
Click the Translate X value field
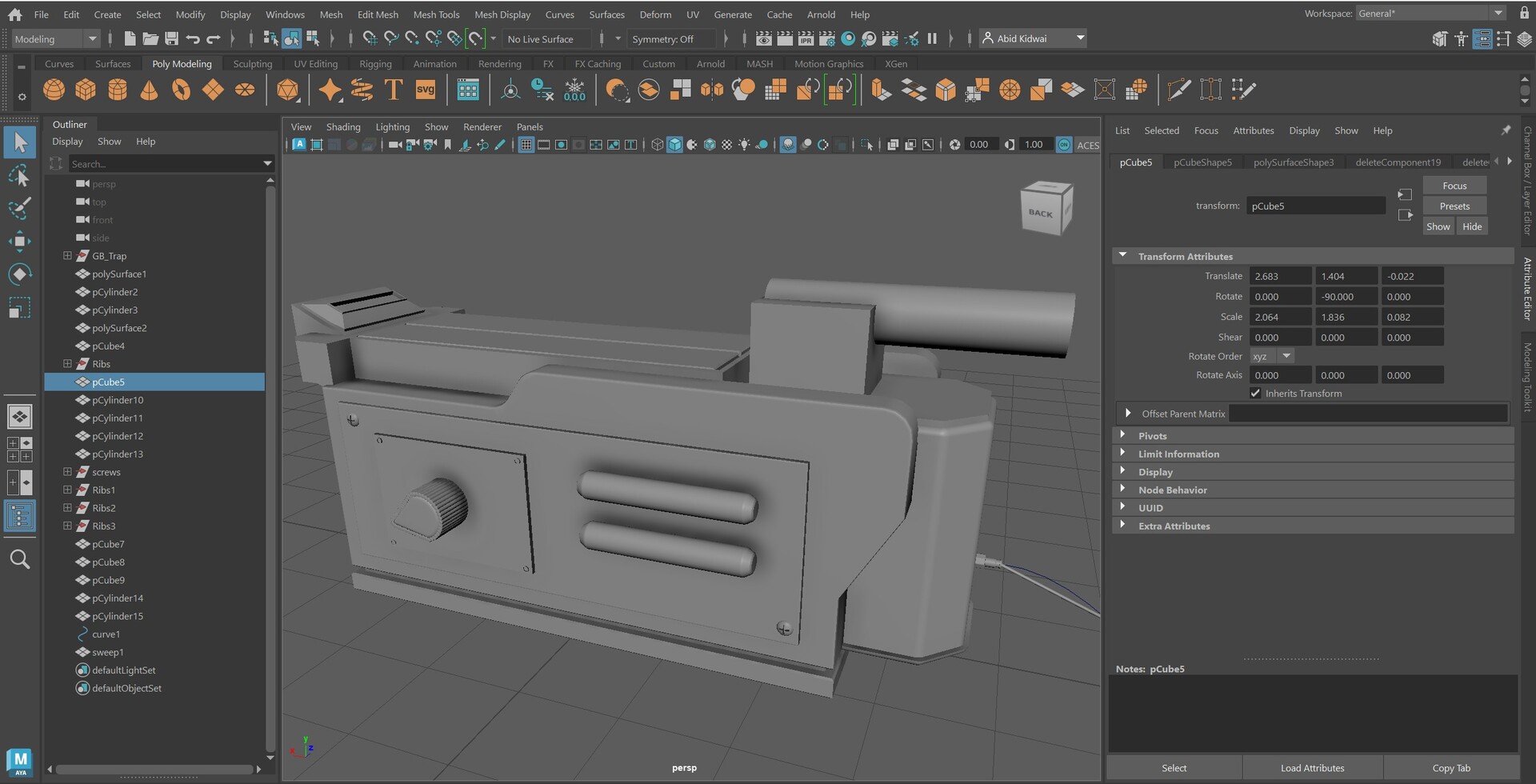click(x=1279, y=276)
